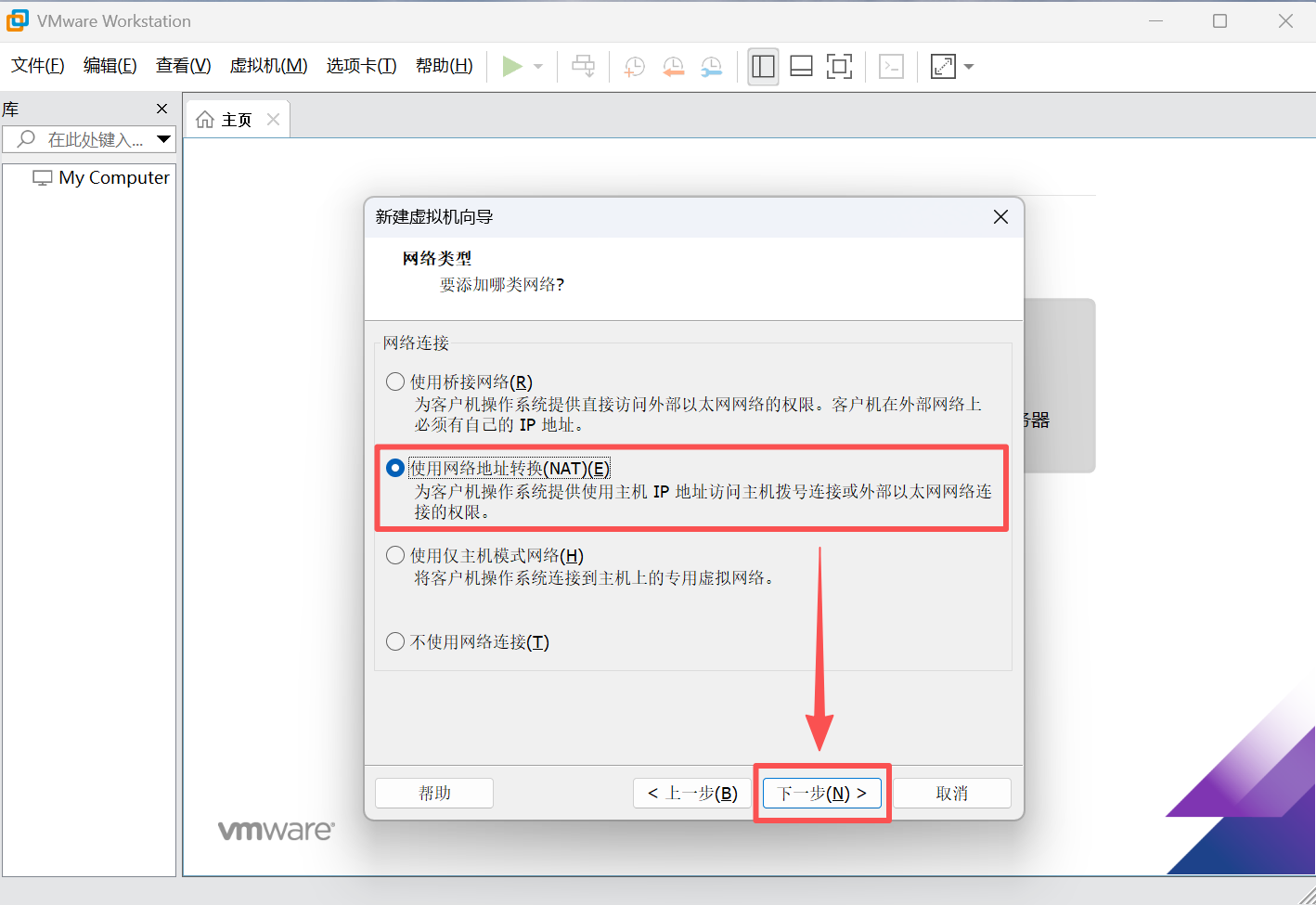Open the library search filter dropdown
Image resolution: width=1316 pixels, height=905 pixels.
[164, 139]
